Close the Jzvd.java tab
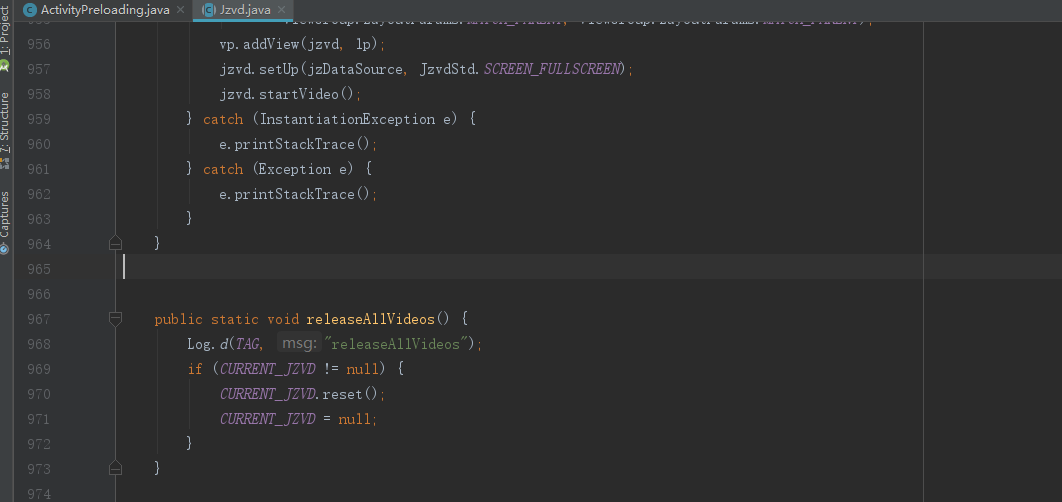This screenshot has width=1062, height=502. click(x=282, y=10)
